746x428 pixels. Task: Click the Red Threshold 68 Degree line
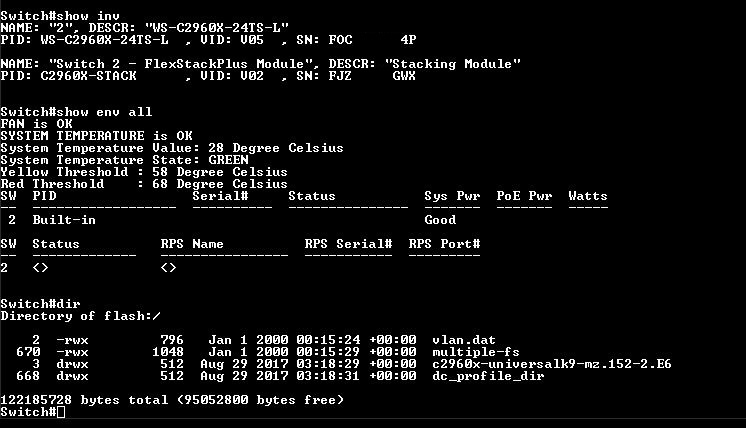pos(144,184)
